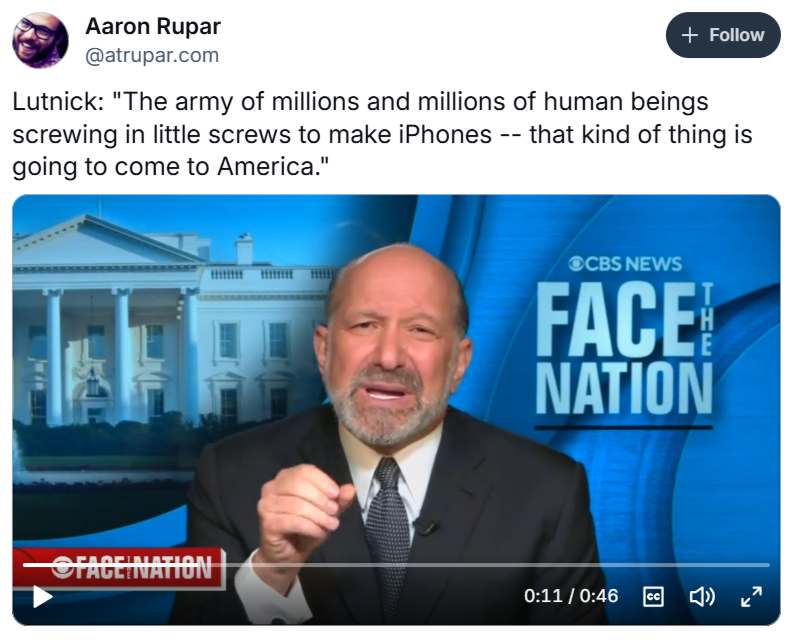Image resolution: width=792 pixels, height=644 pixels.
Task: Open the Aaron Rupar display name link
Action: pyautogui.click(x=153, y=26)
